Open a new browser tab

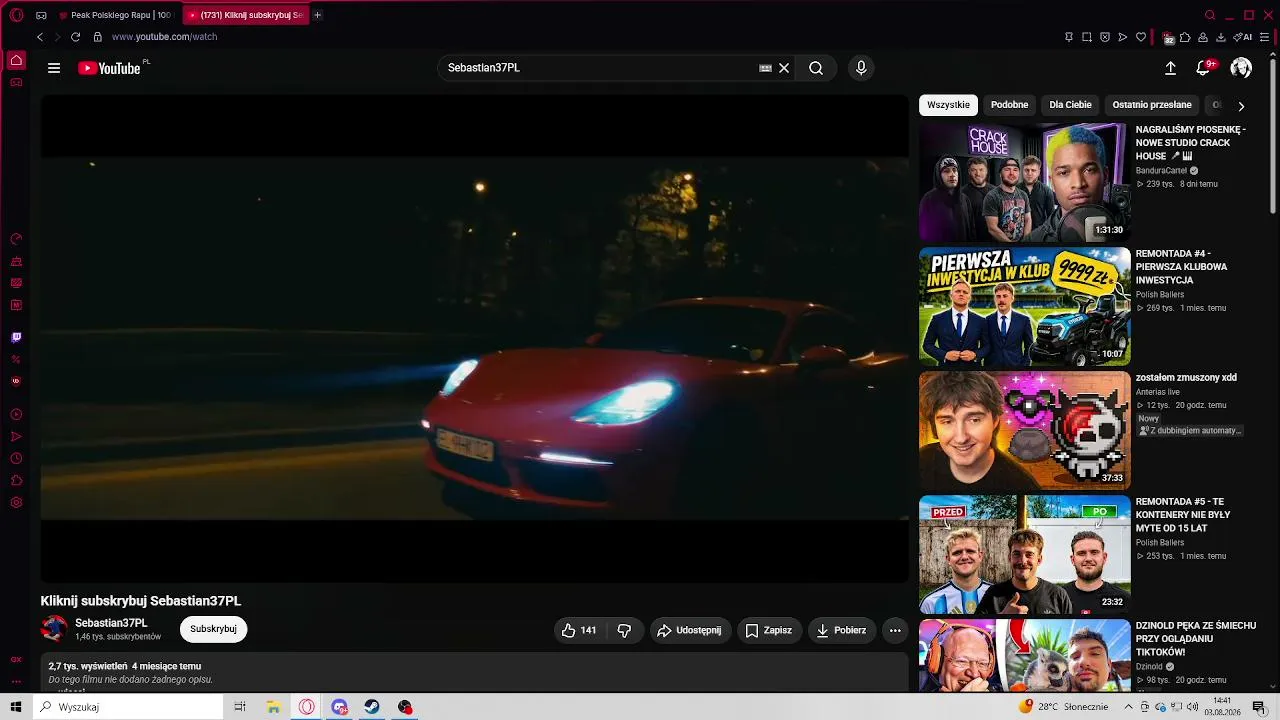tap(318, 15)
